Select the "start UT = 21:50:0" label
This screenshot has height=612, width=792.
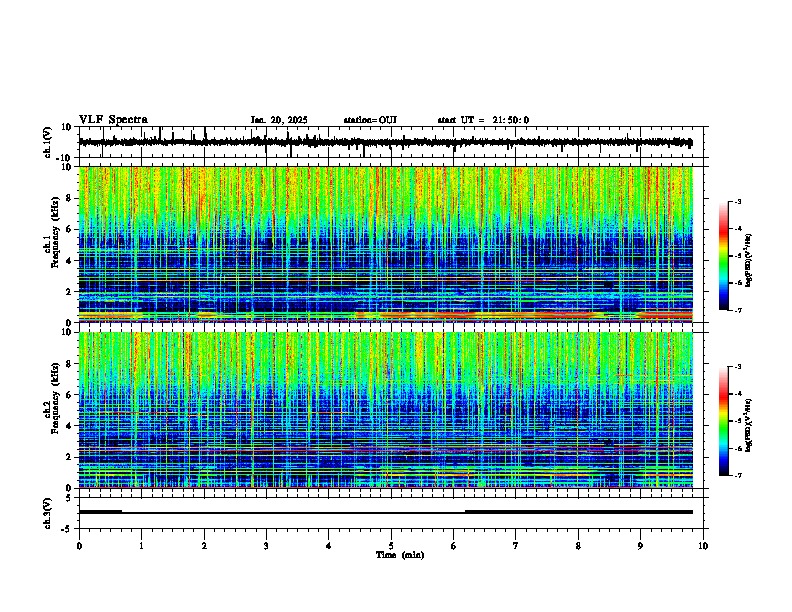pos(483,120)
